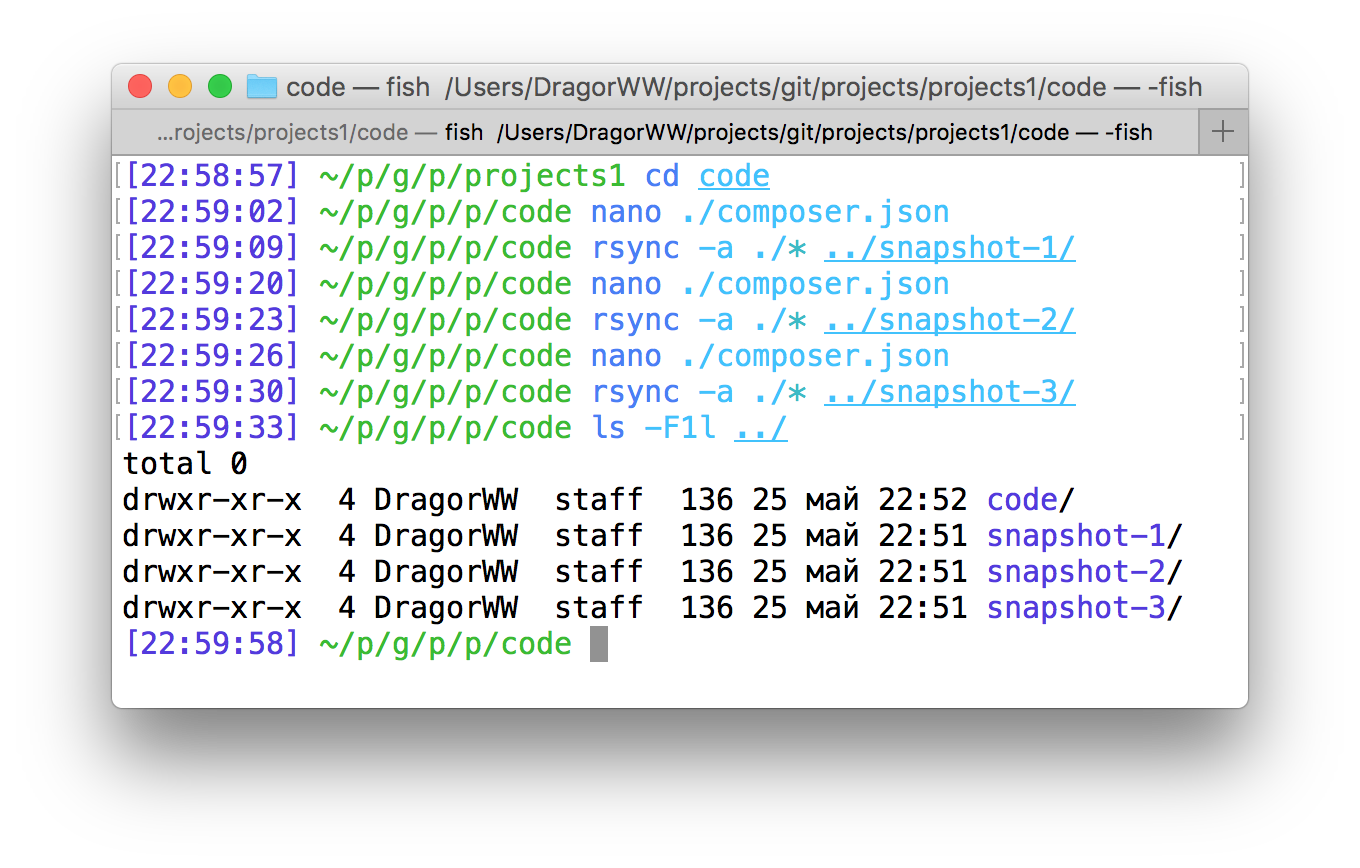Viewport: 1360px width, 868px height.
Task: Click the [22:59:33] timestamp
Action: (212, 428)
